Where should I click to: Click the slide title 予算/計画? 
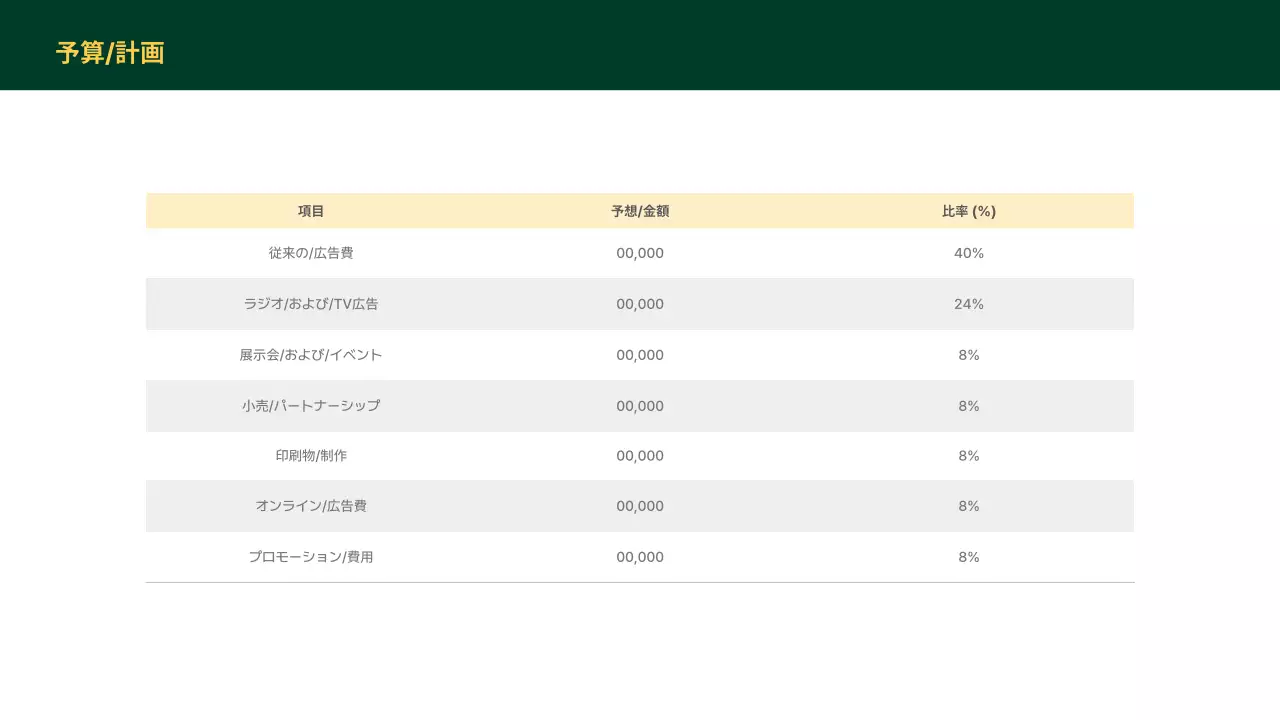point(110,53)
